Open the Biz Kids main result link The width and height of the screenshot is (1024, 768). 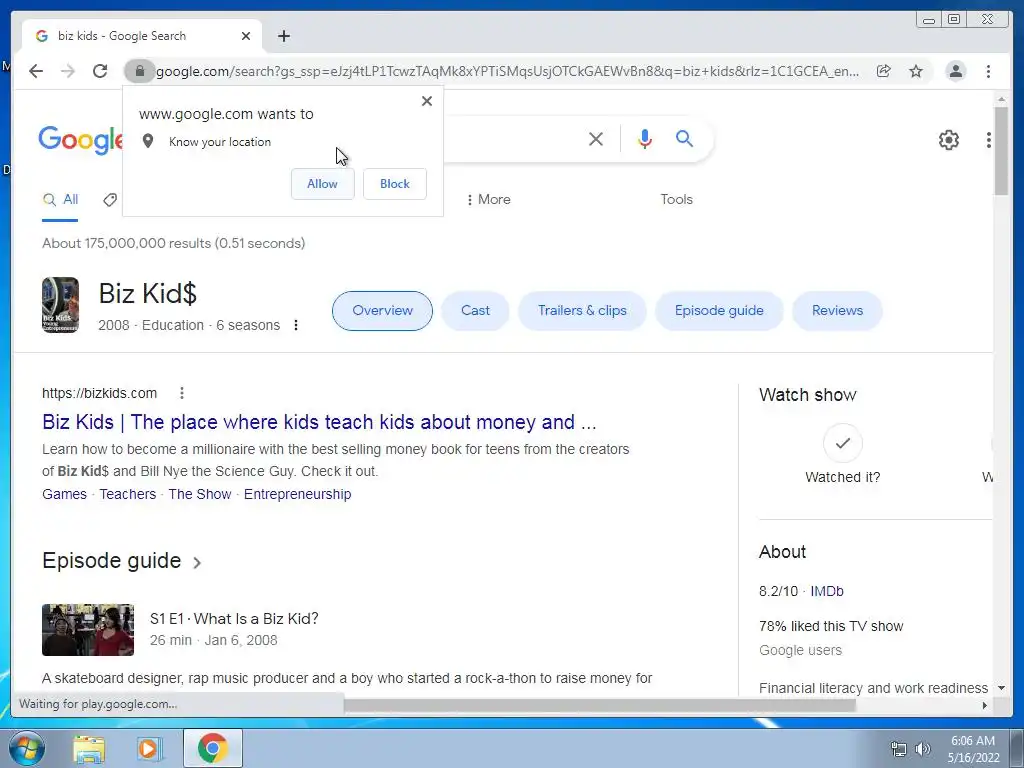[319, 422]
